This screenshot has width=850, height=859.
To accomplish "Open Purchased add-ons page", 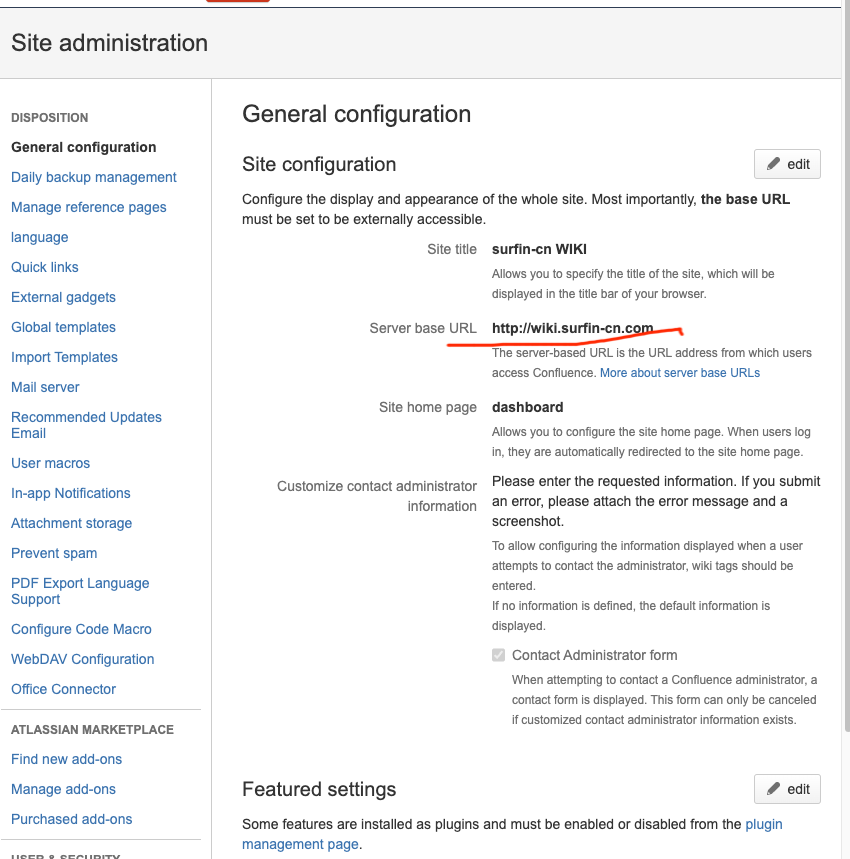I will point(72,819).
